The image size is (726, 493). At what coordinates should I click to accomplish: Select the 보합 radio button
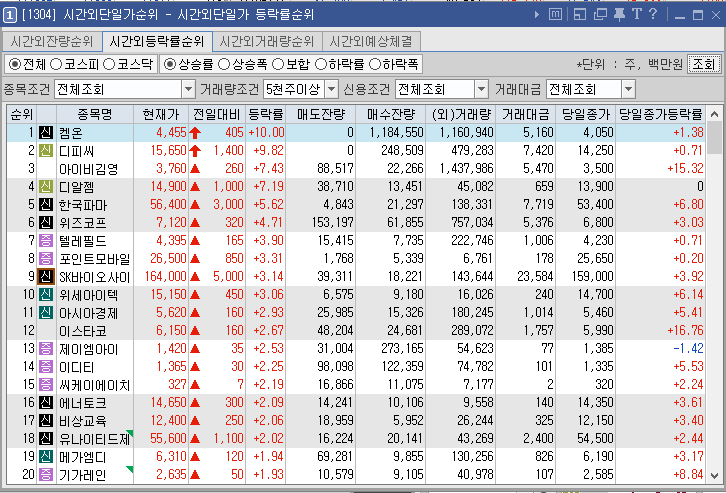[x=278, y=64]
